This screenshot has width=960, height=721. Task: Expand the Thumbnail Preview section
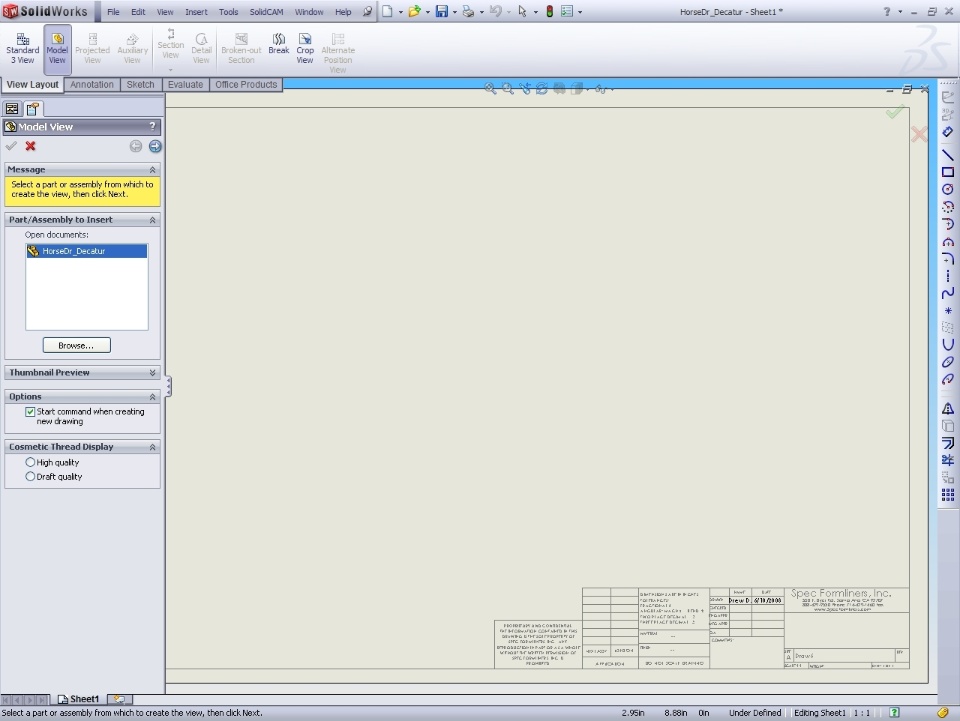[x=152, y=372]
